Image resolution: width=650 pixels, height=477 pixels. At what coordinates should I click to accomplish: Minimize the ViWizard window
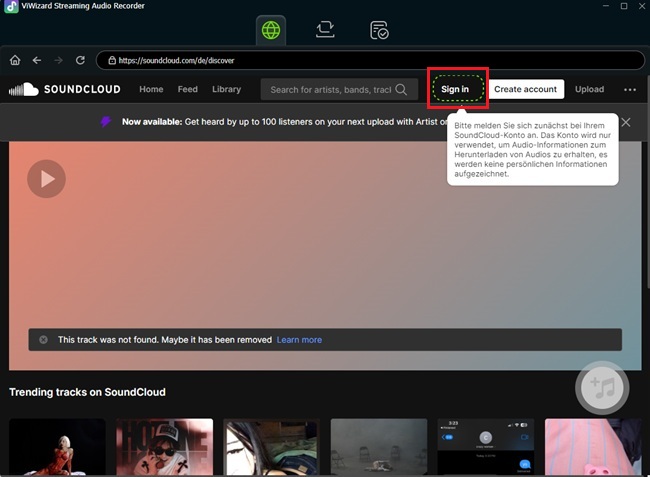[606, 6]
